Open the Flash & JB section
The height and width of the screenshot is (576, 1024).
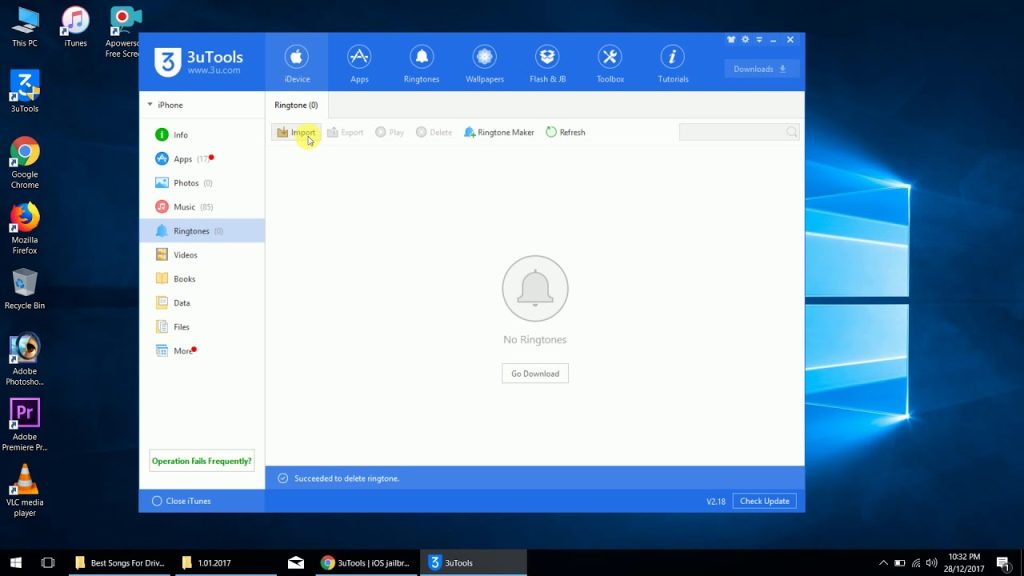click(x=547, y=64)
